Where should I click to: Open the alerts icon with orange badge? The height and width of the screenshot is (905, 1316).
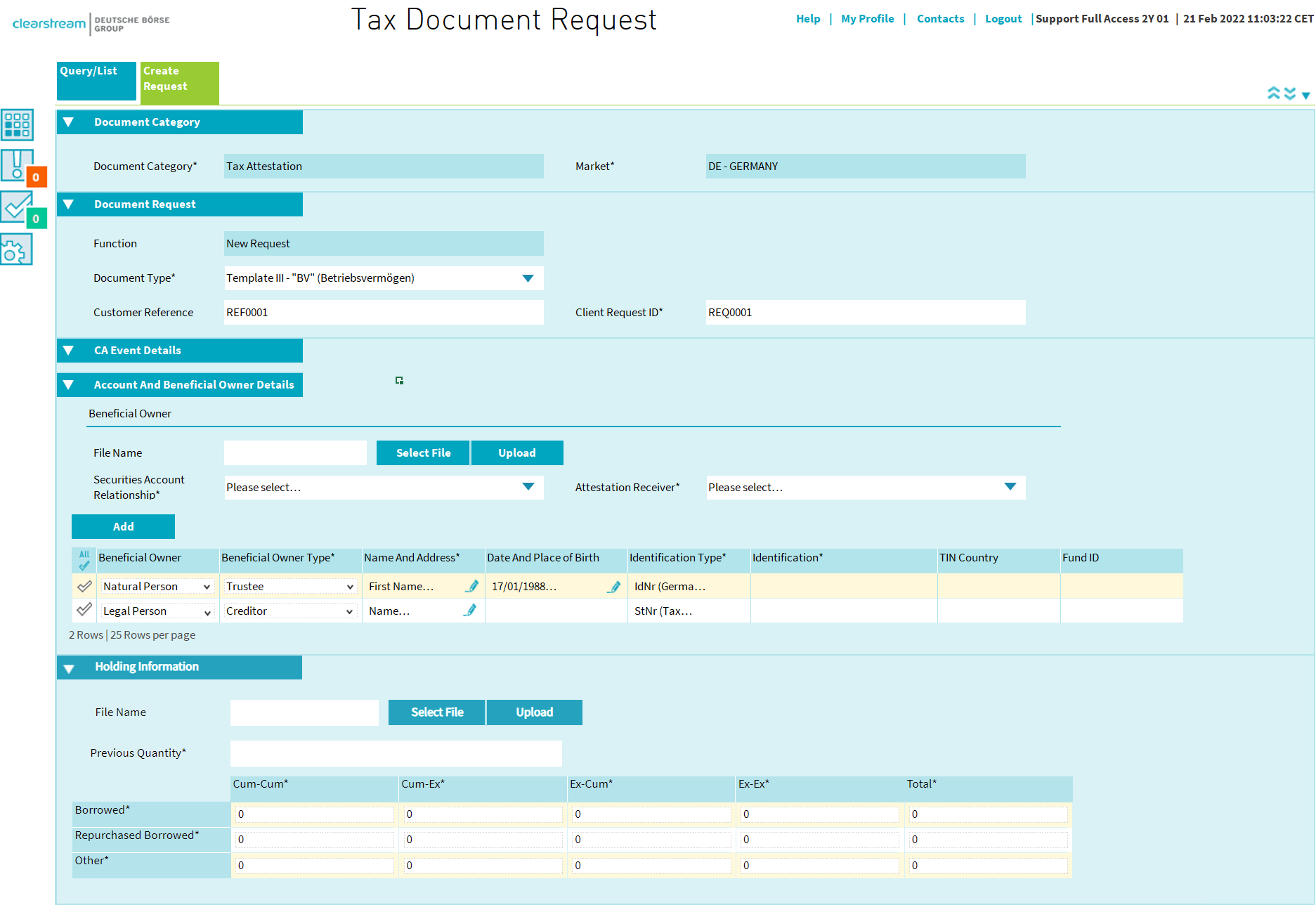[x=17, y=166]
